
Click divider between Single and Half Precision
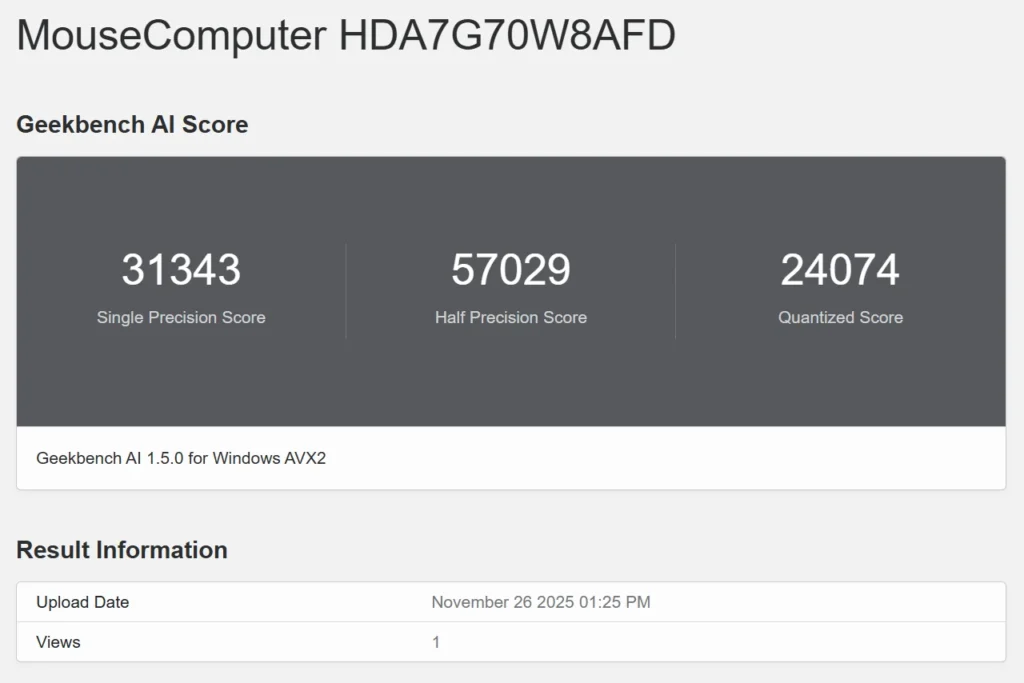pos(346,291)
